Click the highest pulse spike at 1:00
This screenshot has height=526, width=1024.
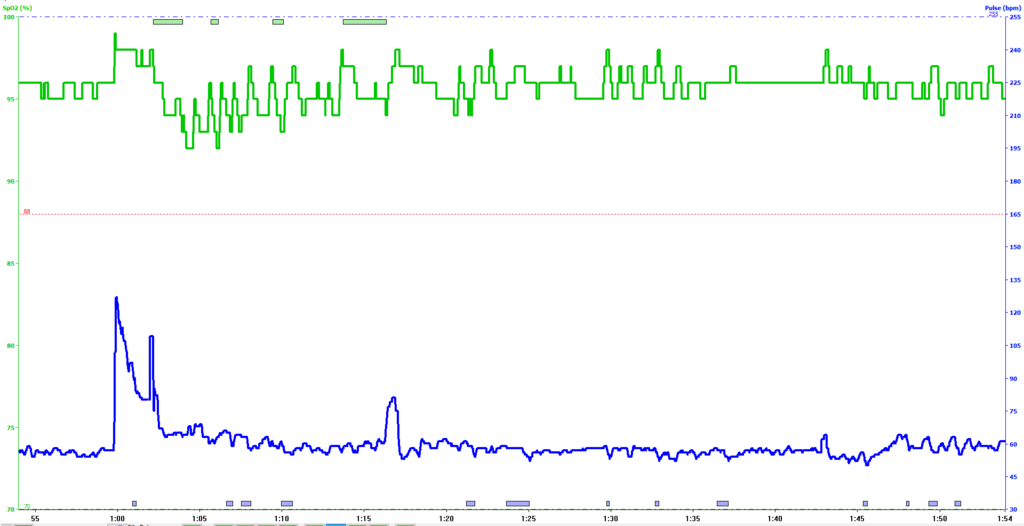tap(116, 298)
